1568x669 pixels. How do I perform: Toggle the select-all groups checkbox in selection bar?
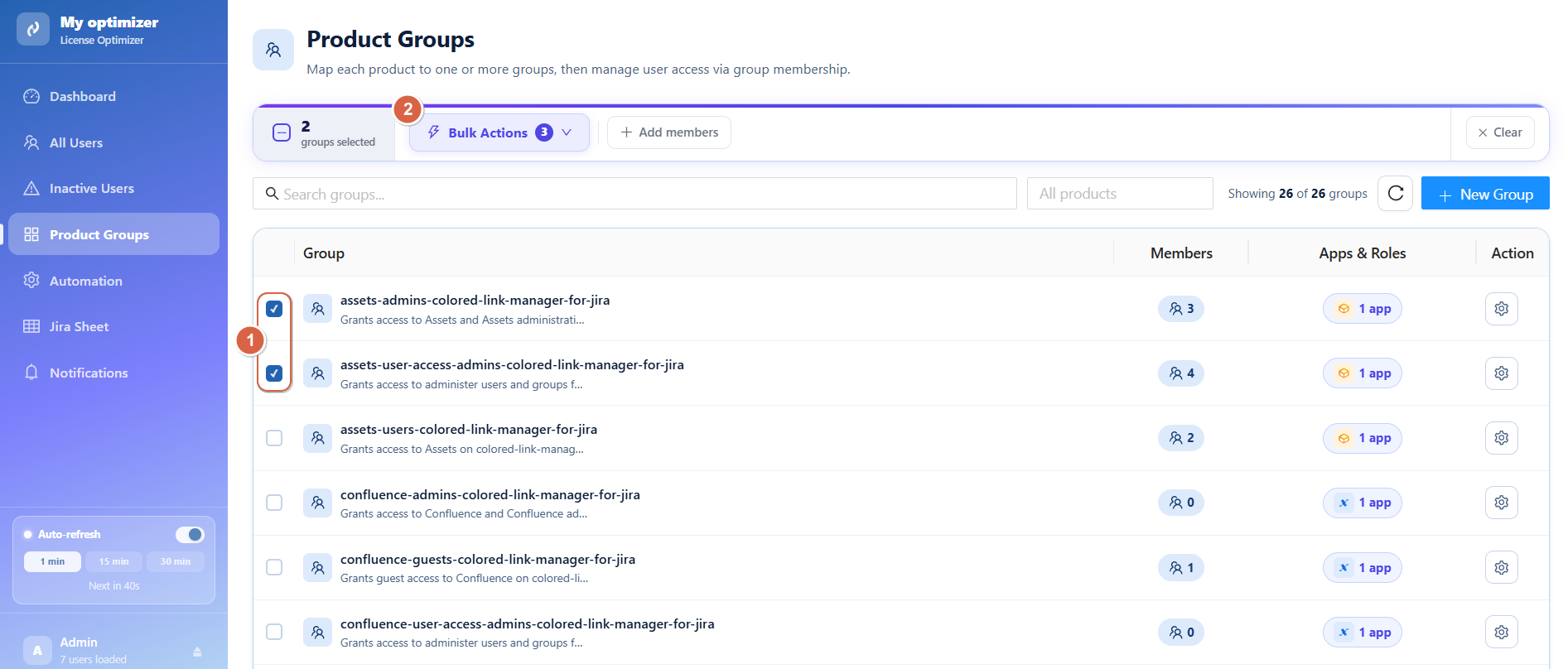pyautogui.click(x=282, y=132)
